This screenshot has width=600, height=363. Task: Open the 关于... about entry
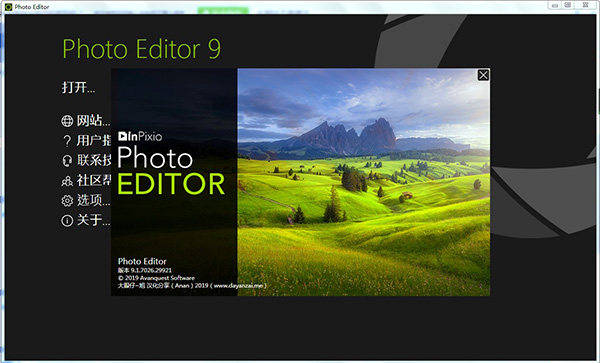tap(93, 220)
